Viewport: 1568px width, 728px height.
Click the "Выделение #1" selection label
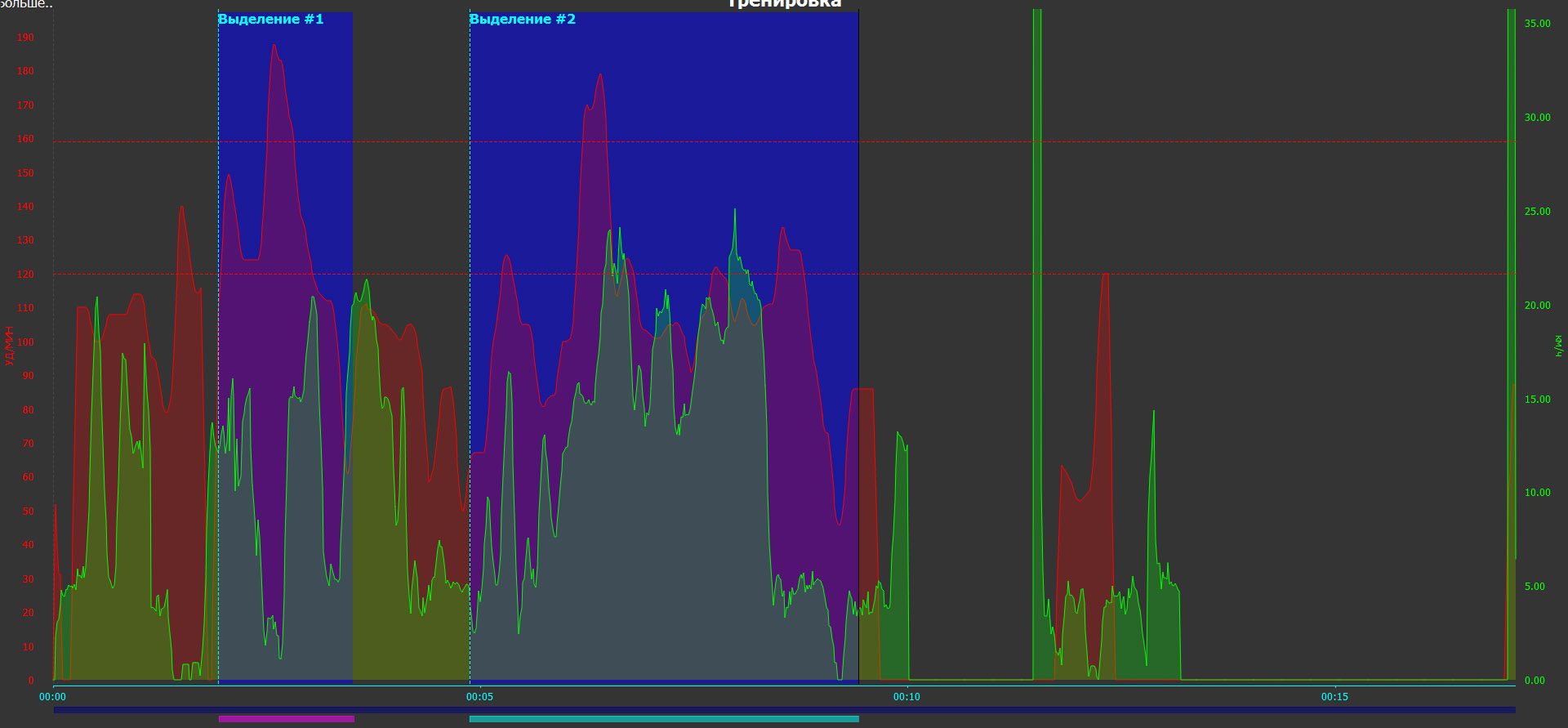pos(270,20)
